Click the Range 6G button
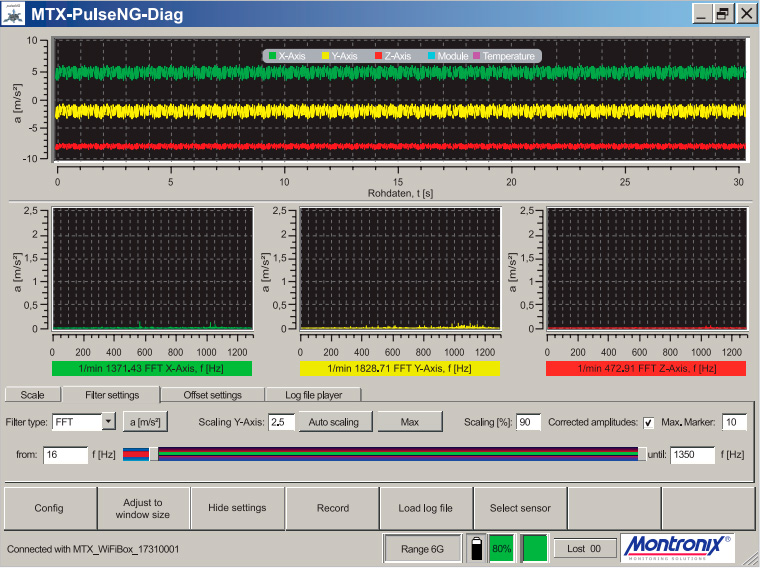Viewport: 760px width, 568px height. click(424, 548)
